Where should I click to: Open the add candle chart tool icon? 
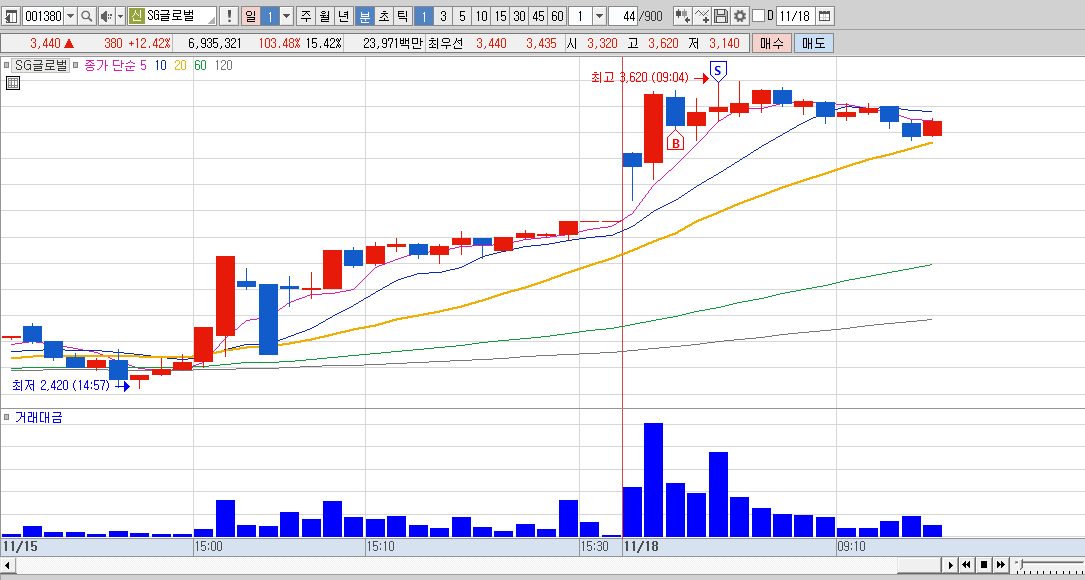coord(682,16)
